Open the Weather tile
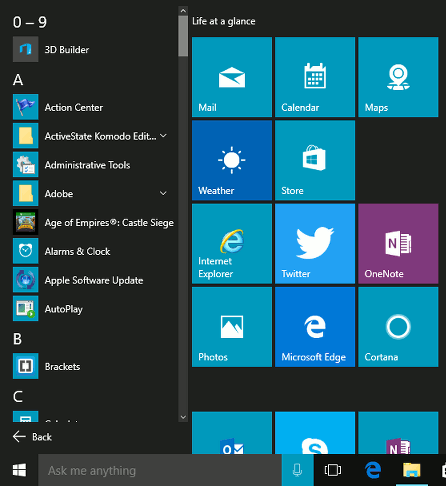446x486 pixels. pos(232,160)
